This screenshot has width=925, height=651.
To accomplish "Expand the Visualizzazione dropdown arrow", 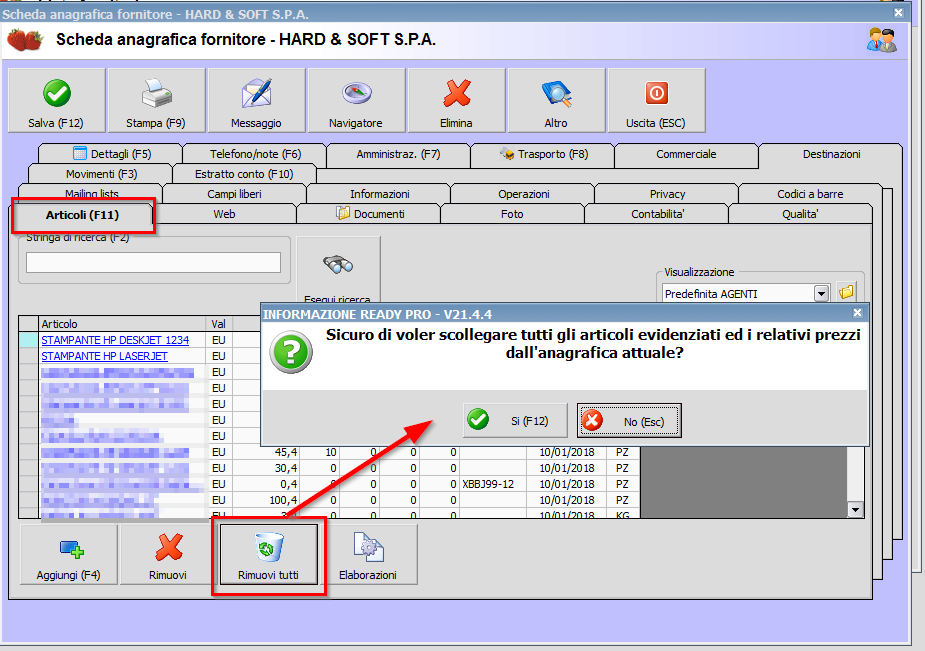I will [821, 293].
